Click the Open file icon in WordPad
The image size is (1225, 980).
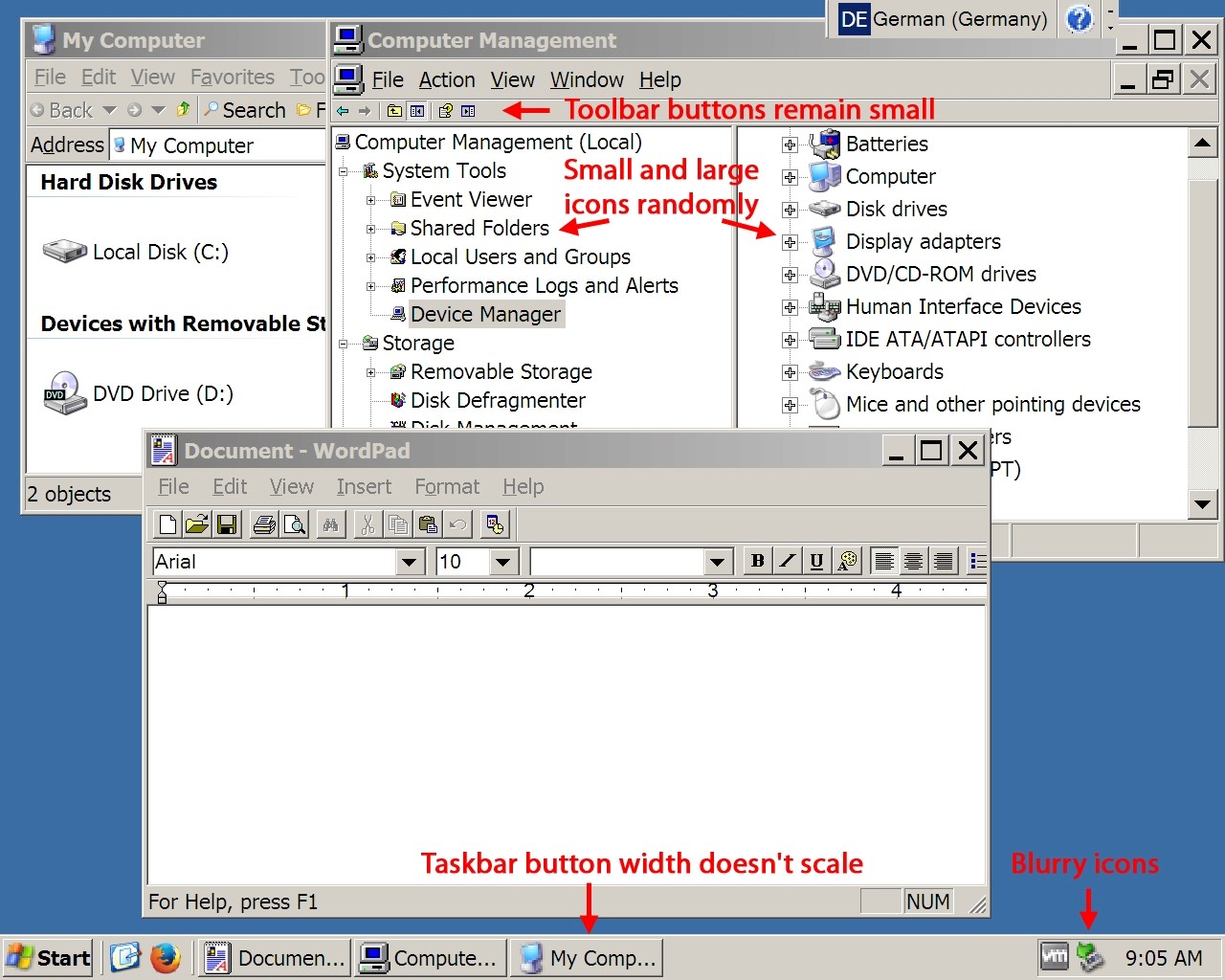point(197,524)
